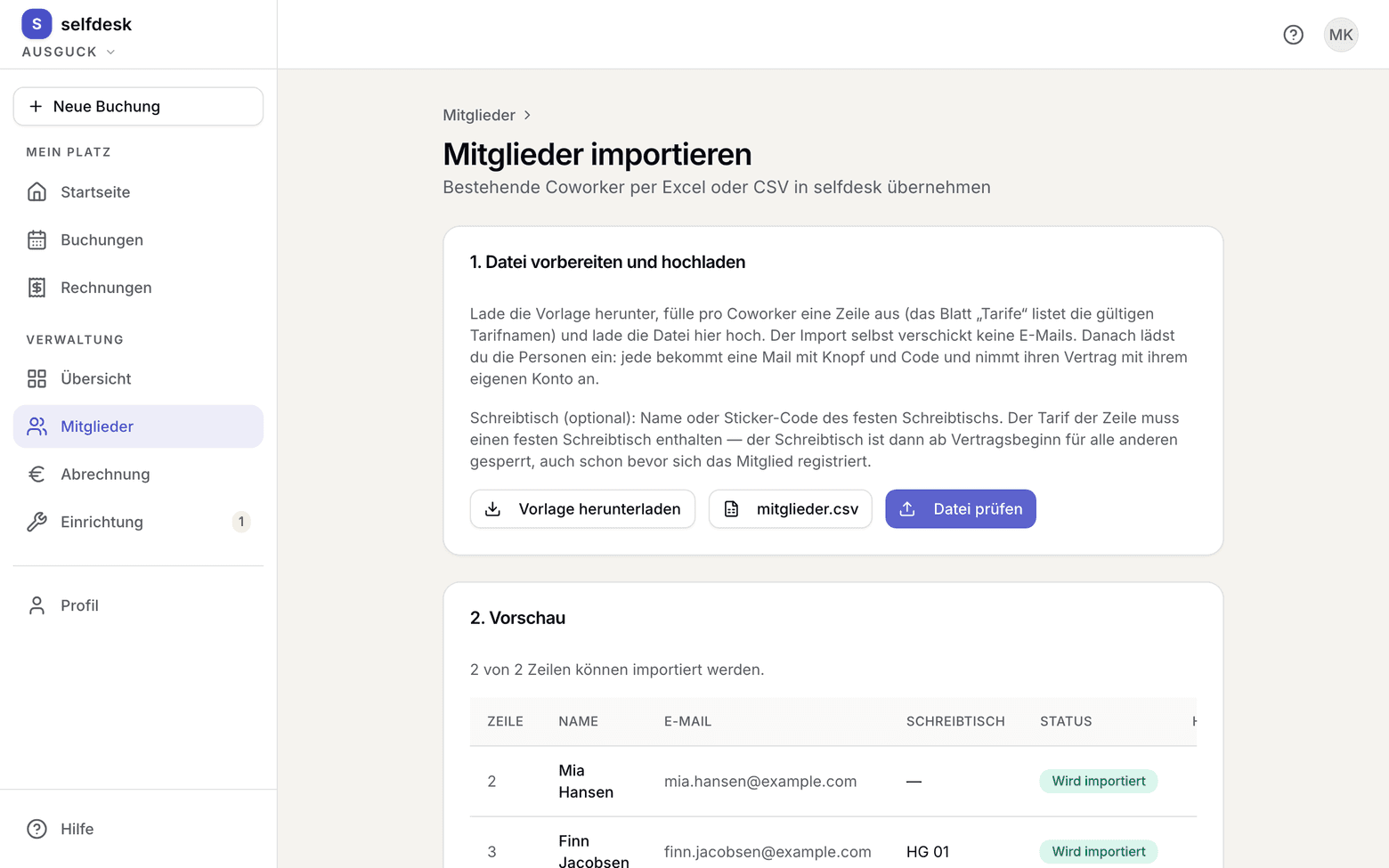Select Mitglieder in the sidebar

click(x=138, y=426)
